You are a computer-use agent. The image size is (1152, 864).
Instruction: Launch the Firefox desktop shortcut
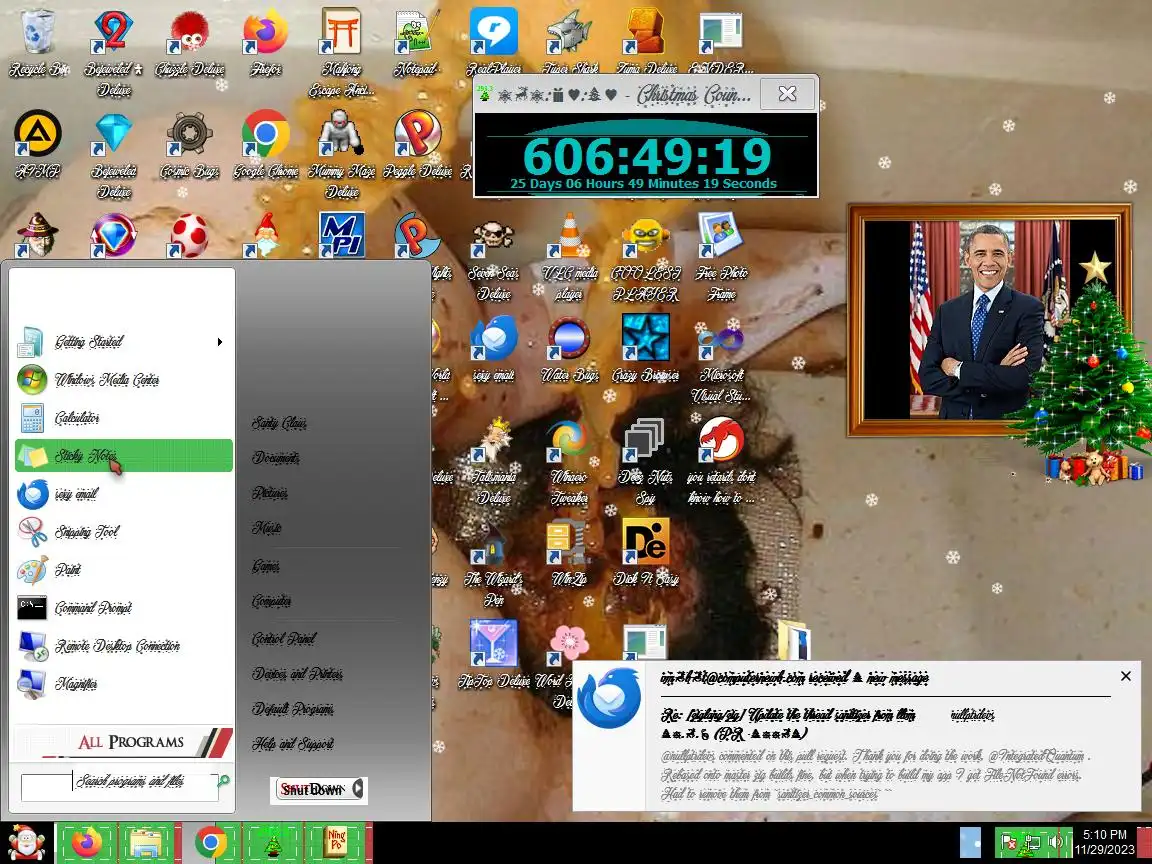pos(265,43)
